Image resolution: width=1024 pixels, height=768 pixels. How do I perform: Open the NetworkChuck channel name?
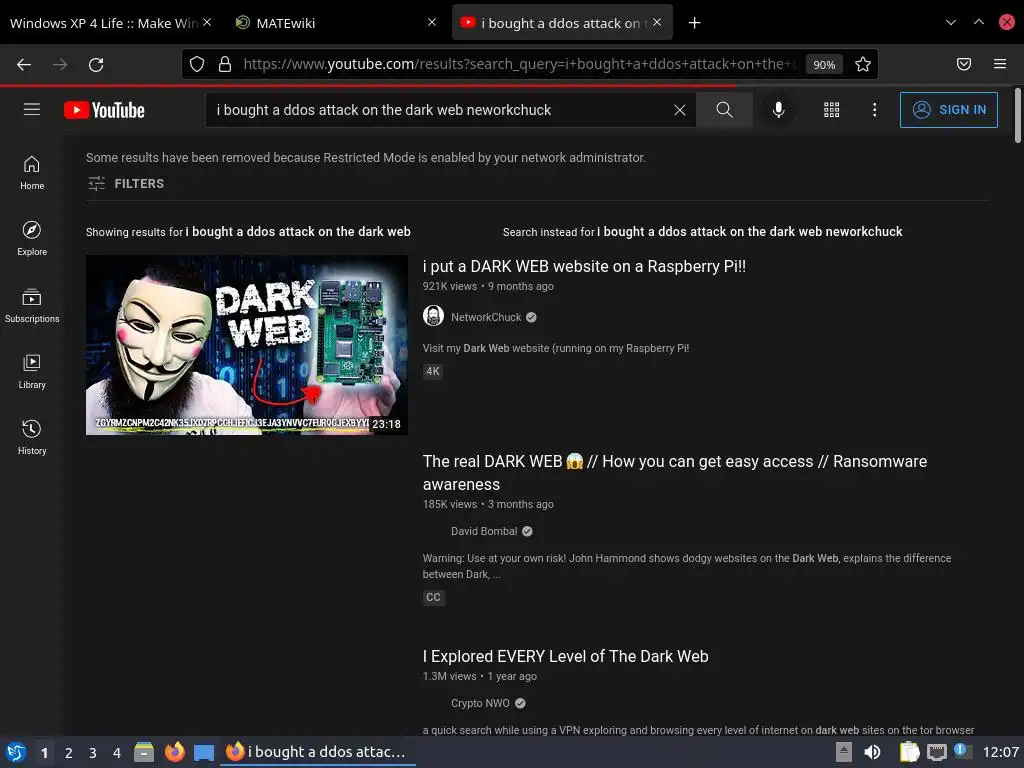(486, 317)
